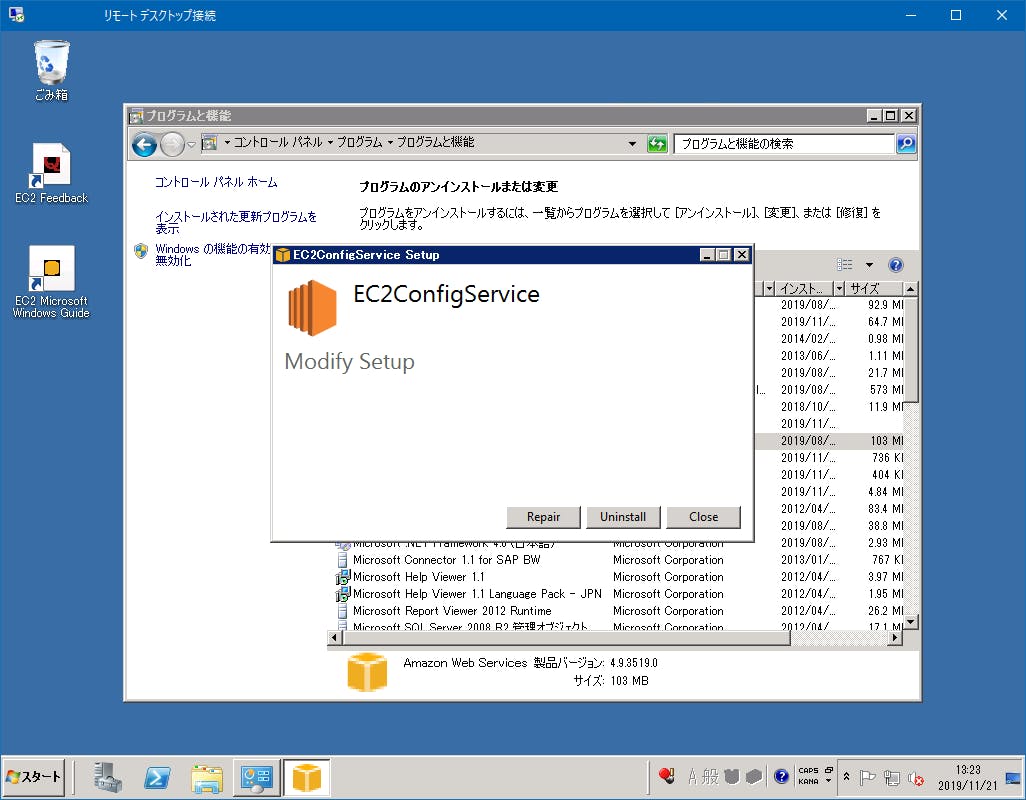This screenshot has width=1026, height=800.
Task: Click the サイズ column header
Action: [x=872, y=288]
